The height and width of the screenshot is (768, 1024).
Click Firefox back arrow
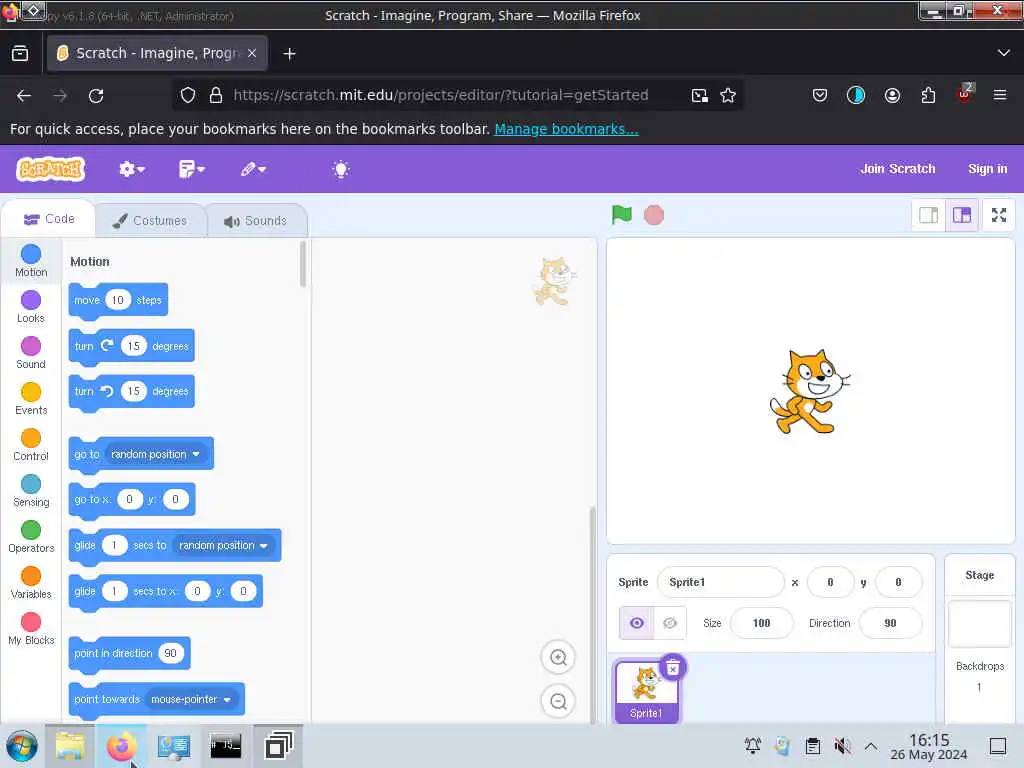point(24,95)
